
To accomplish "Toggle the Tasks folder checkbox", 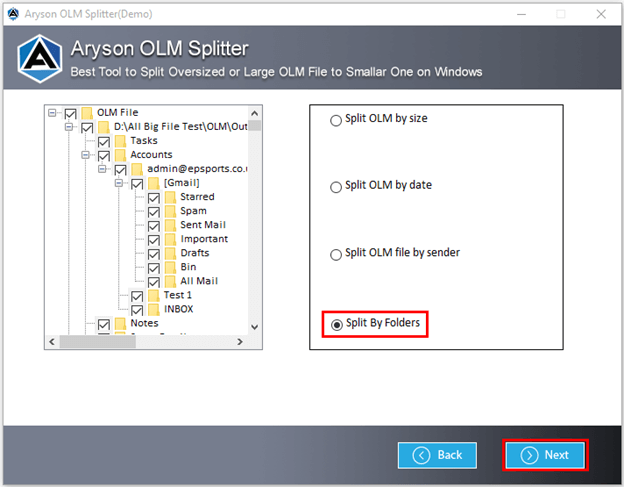I will click(104, 142).
